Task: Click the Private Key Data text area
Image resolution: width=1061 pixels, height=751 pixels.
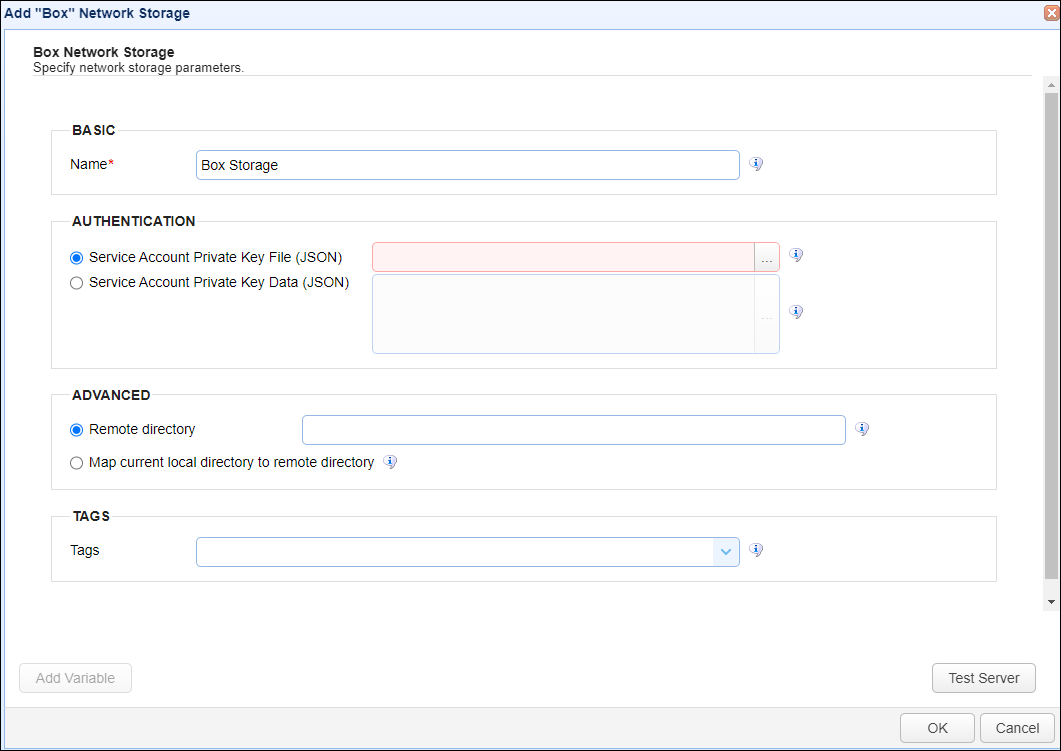Action: coord(563,314)
